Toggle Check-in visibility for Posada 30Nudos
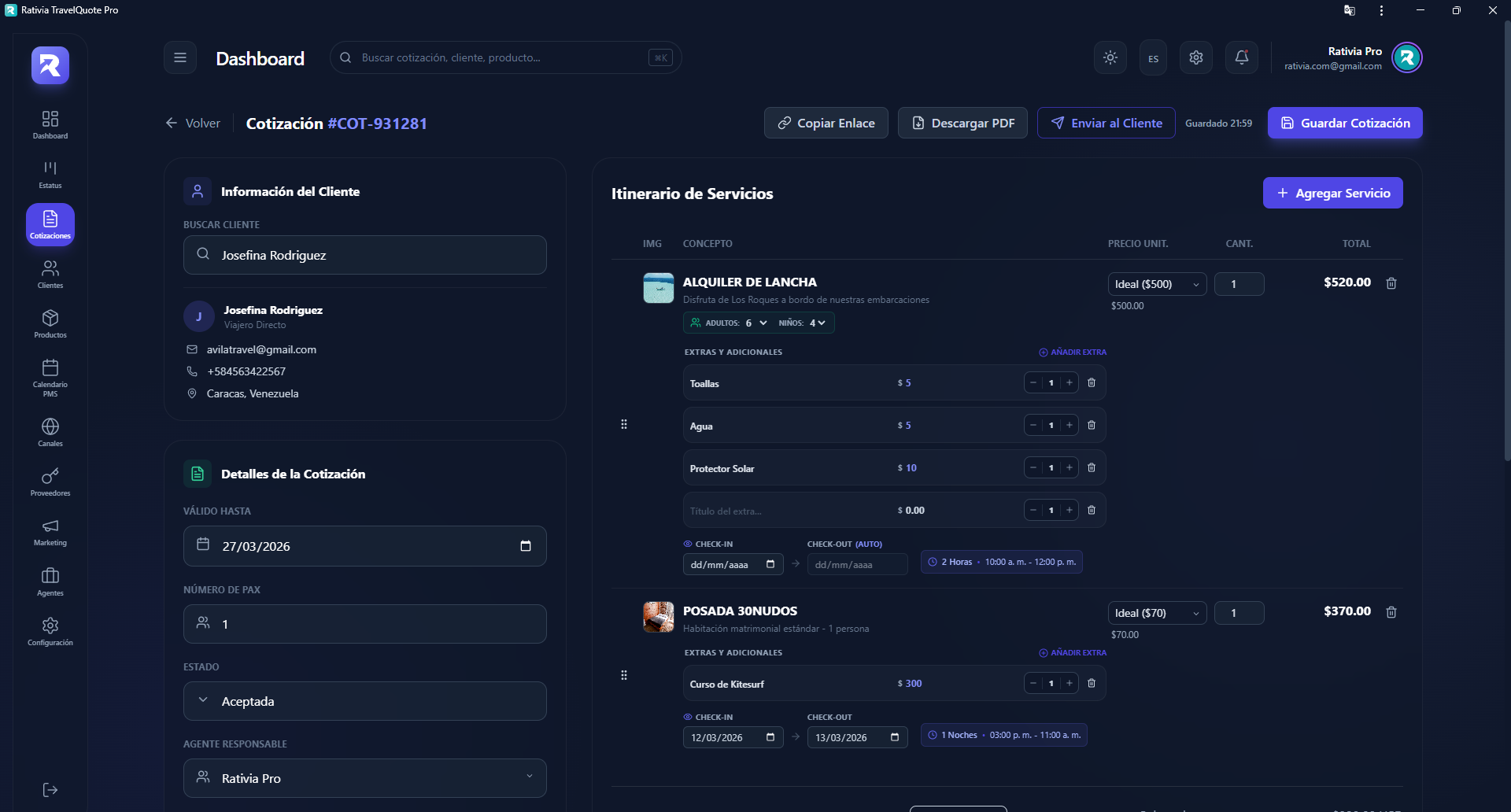The image size is (1511, 812). point(688,717)
